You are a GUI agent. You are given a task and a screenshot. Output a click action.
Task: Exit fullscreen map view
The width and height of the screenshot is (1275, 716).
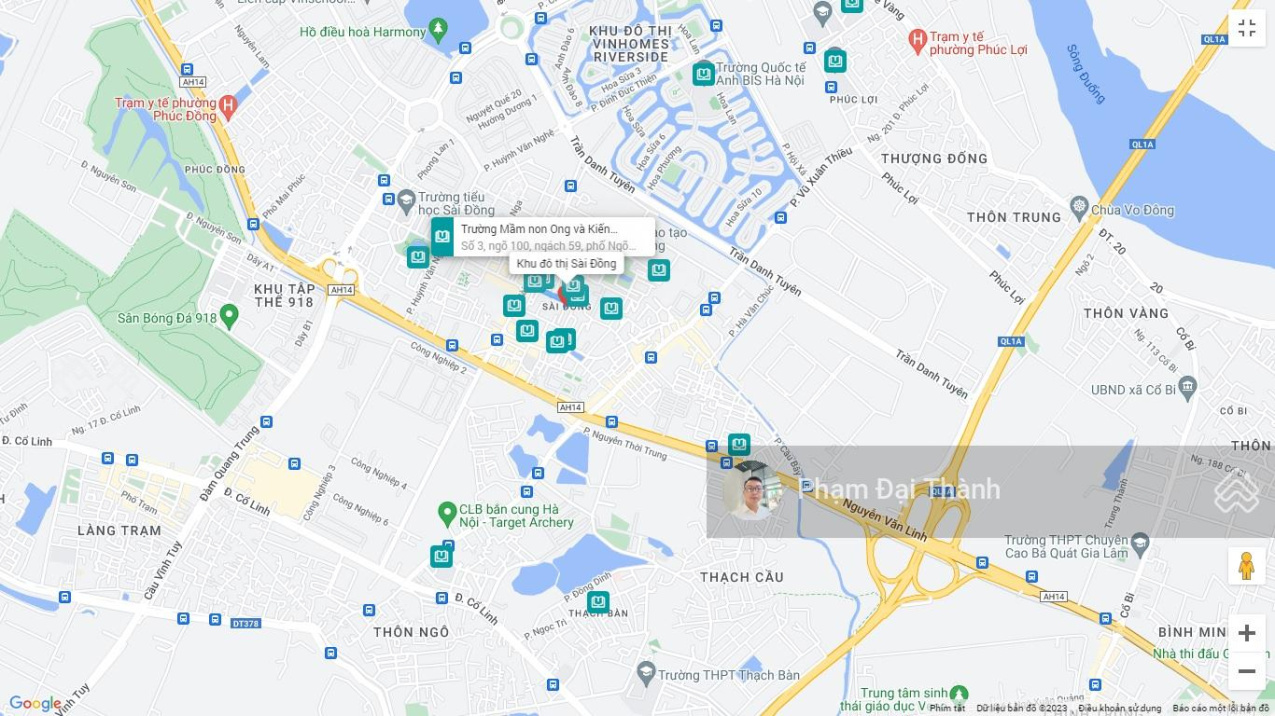point(1246,29)
